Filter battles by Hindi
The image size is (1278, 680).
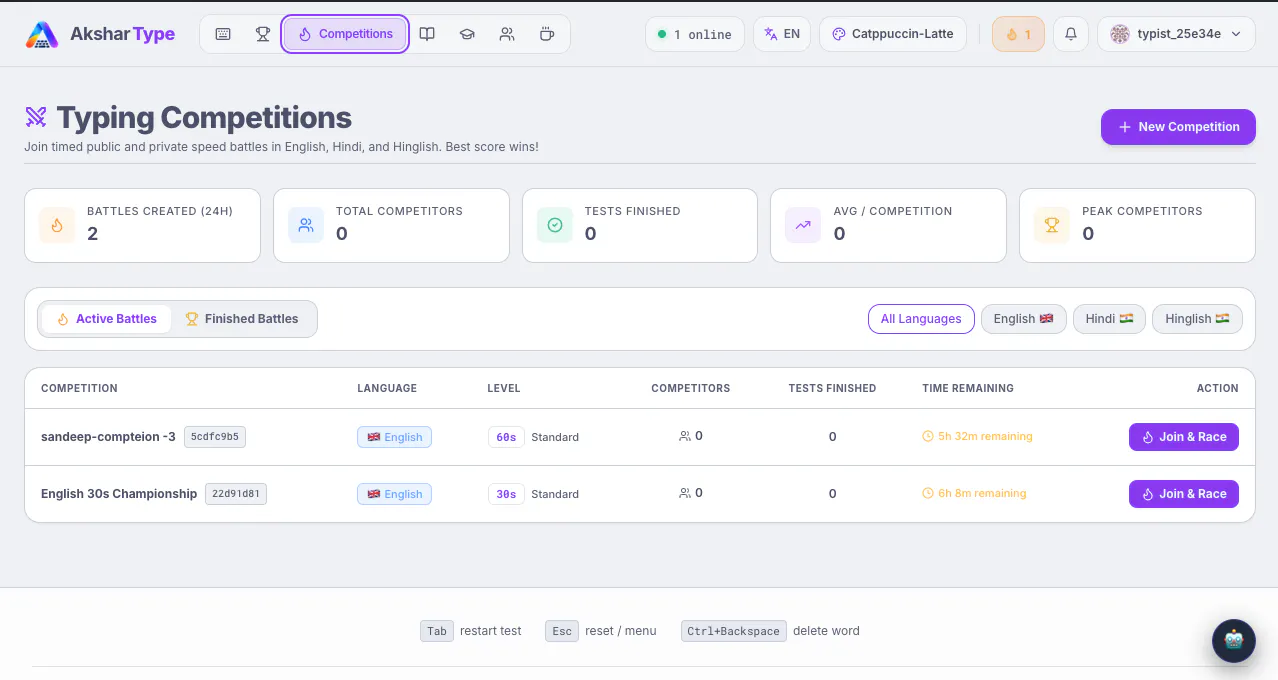pos(1109,319)
